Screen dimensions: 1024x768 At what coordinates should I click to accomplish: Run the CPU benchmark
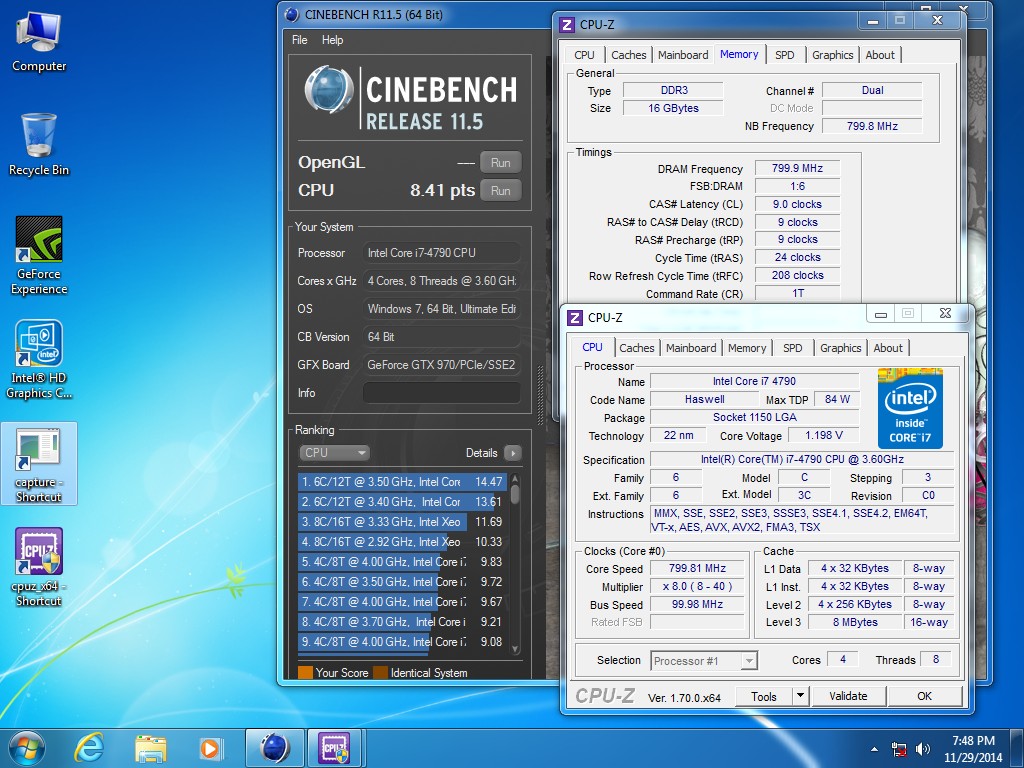(500, 191)
